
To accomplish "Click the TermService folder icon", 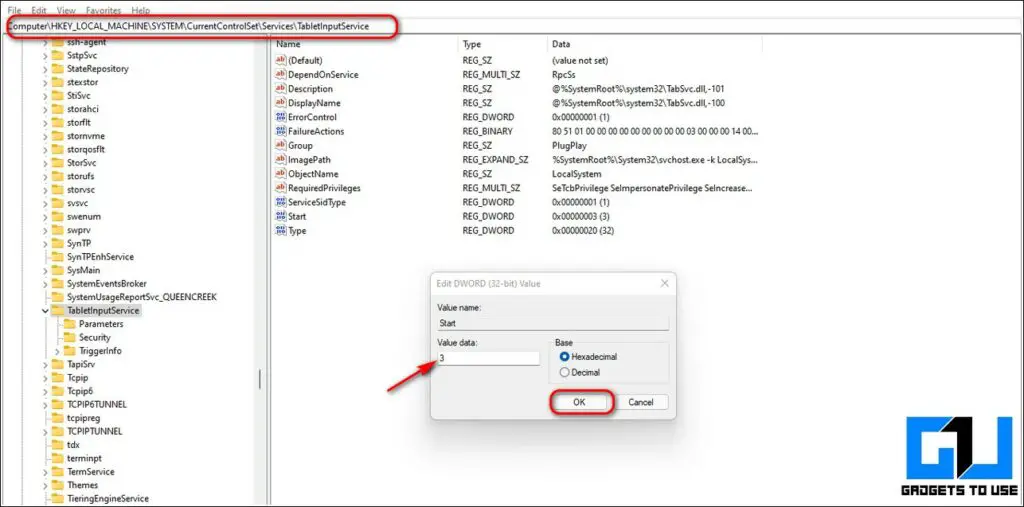I will coord(57,472).
